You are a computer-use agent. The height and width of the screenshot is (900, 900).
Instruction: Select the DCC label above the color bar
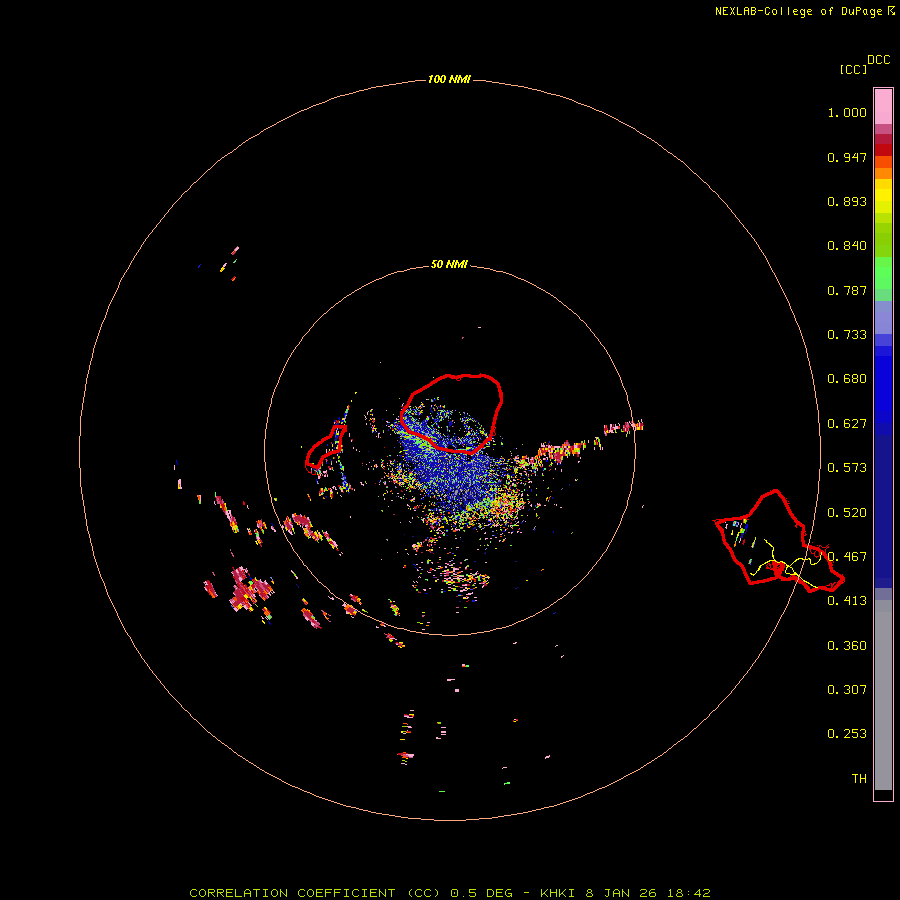(879, 60)
